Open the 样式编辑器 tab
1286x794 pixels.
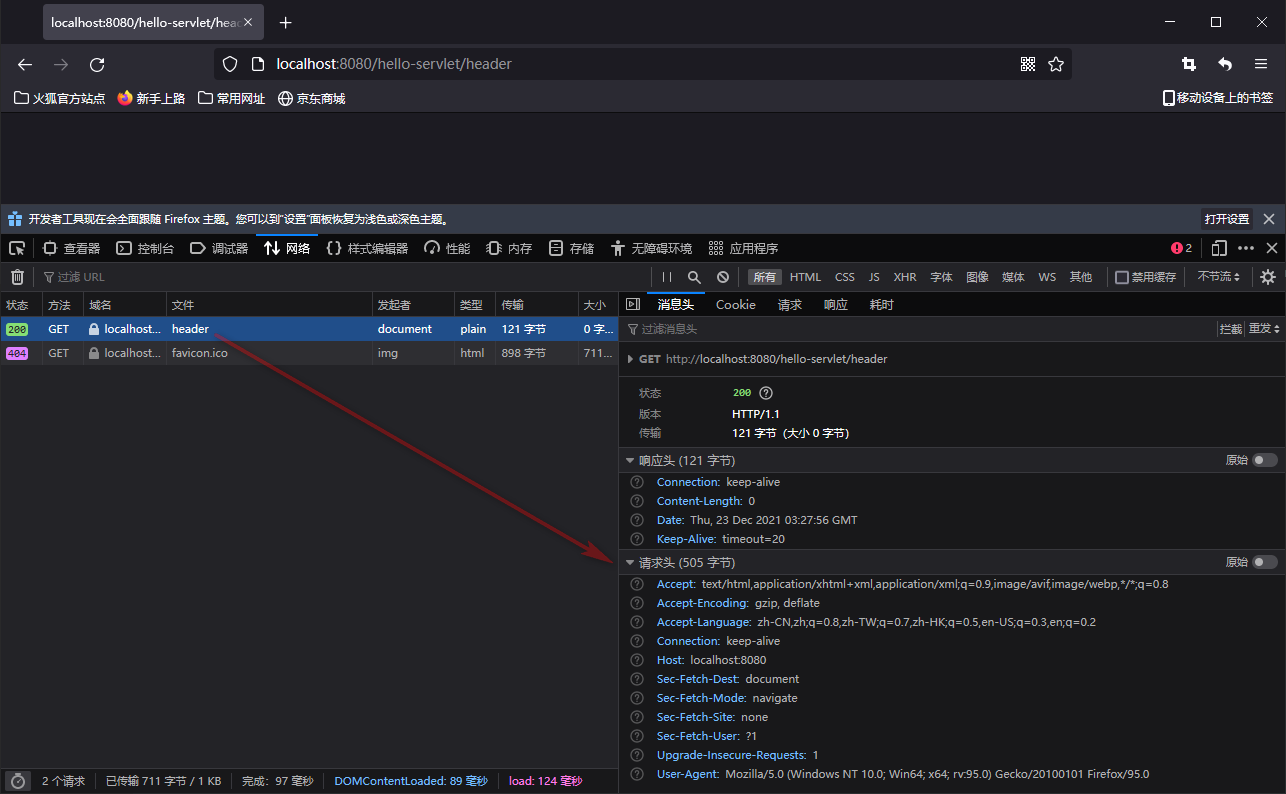367,248
